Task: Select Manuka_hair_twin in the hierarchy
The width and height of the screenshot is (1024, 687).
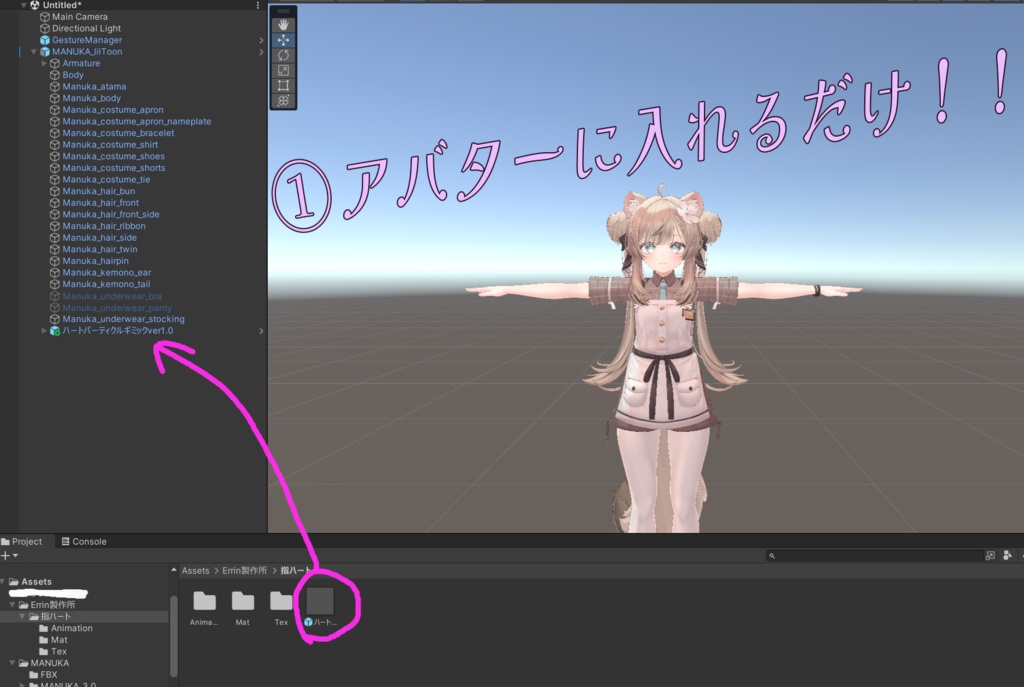Action: (x=100, y=249)
